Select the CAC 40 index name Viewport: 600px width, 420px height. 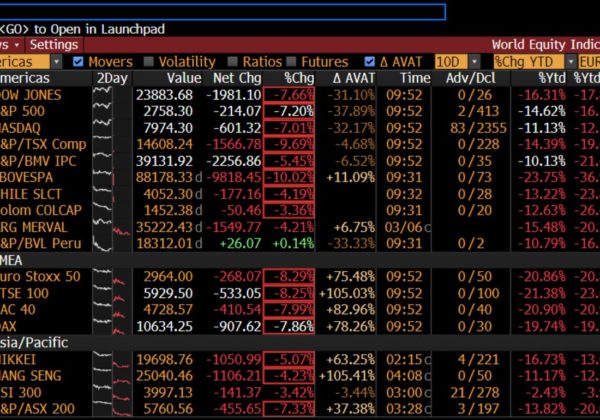(18, 309)
